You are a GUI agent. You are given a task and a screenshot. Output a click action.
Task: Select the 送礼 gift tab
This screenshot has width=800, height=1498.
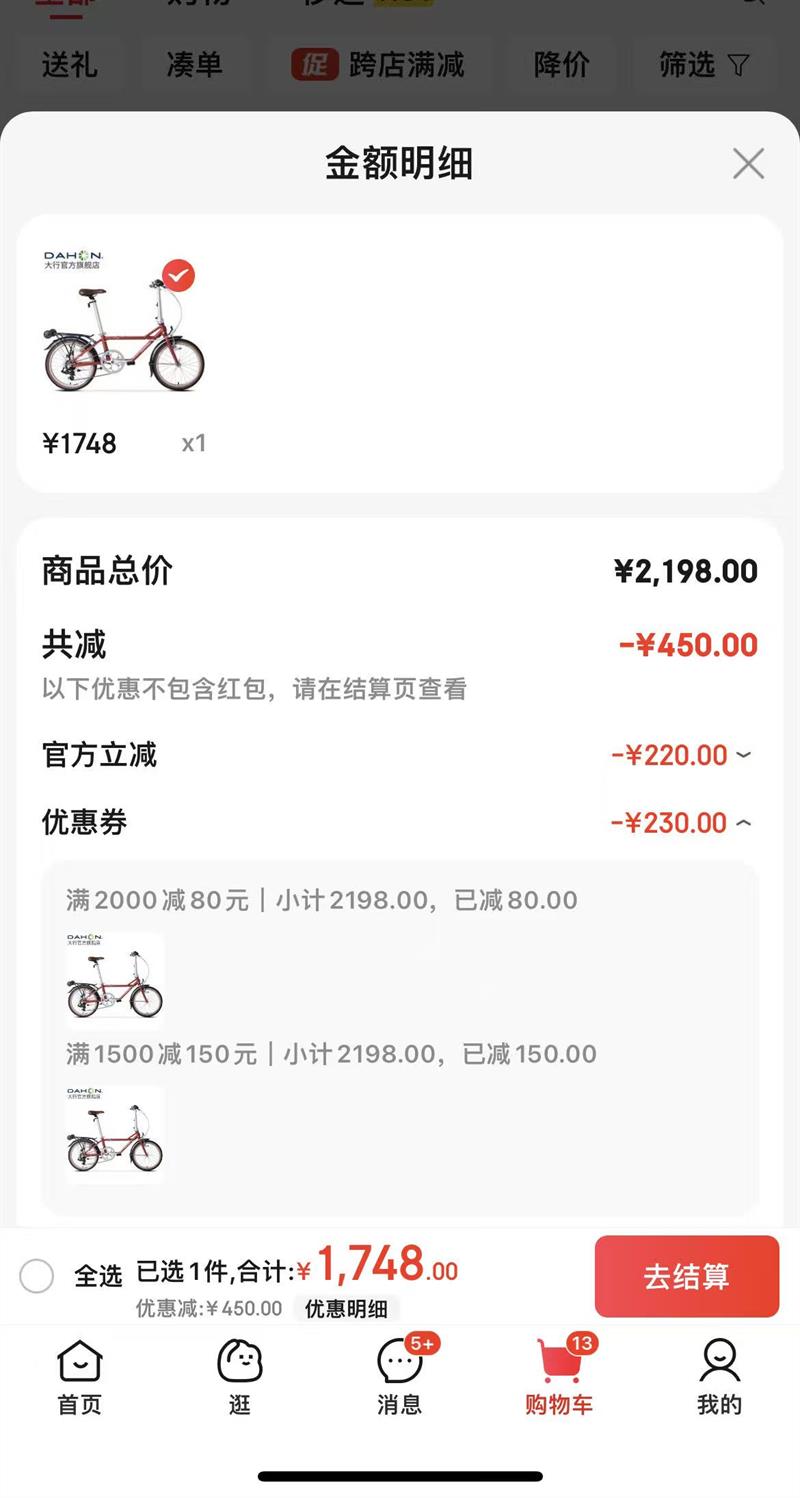tap(69, 66)
